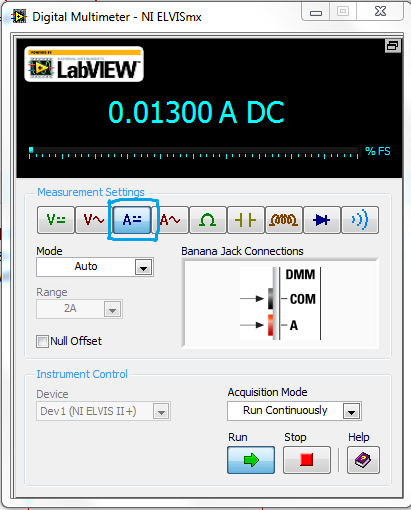Click the green arrow Run button

251,460
